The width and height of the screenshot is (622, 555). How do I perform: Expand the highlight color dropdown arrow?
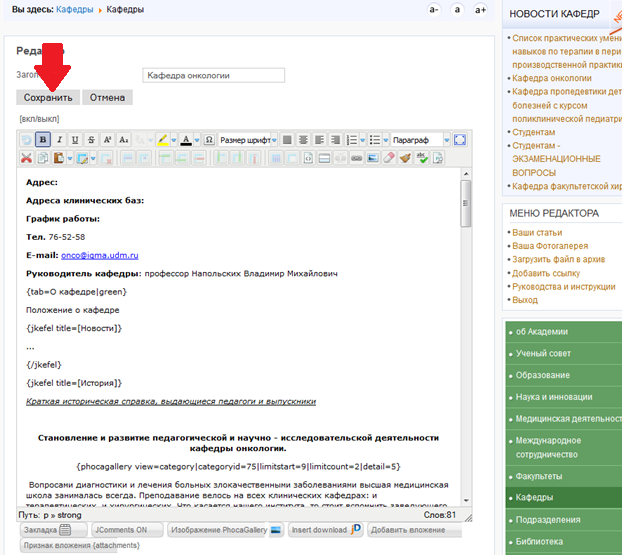pyautogui.click(x=174, y=140)
